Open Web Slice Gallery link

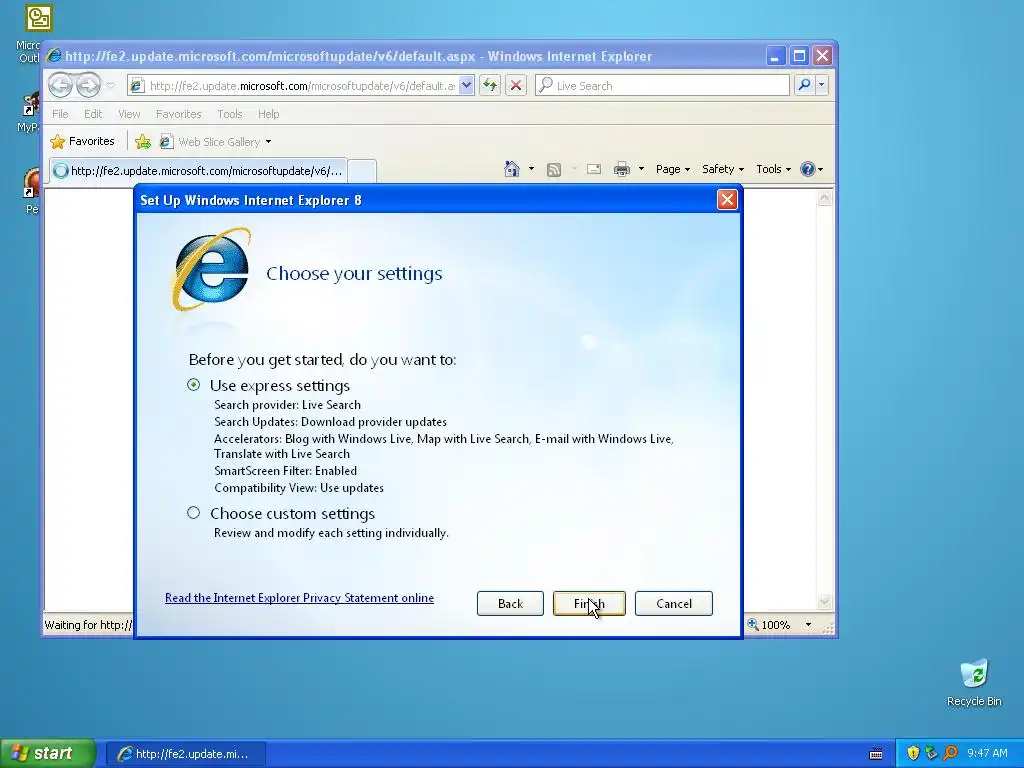pyautogui.click(x=210, y=142)
